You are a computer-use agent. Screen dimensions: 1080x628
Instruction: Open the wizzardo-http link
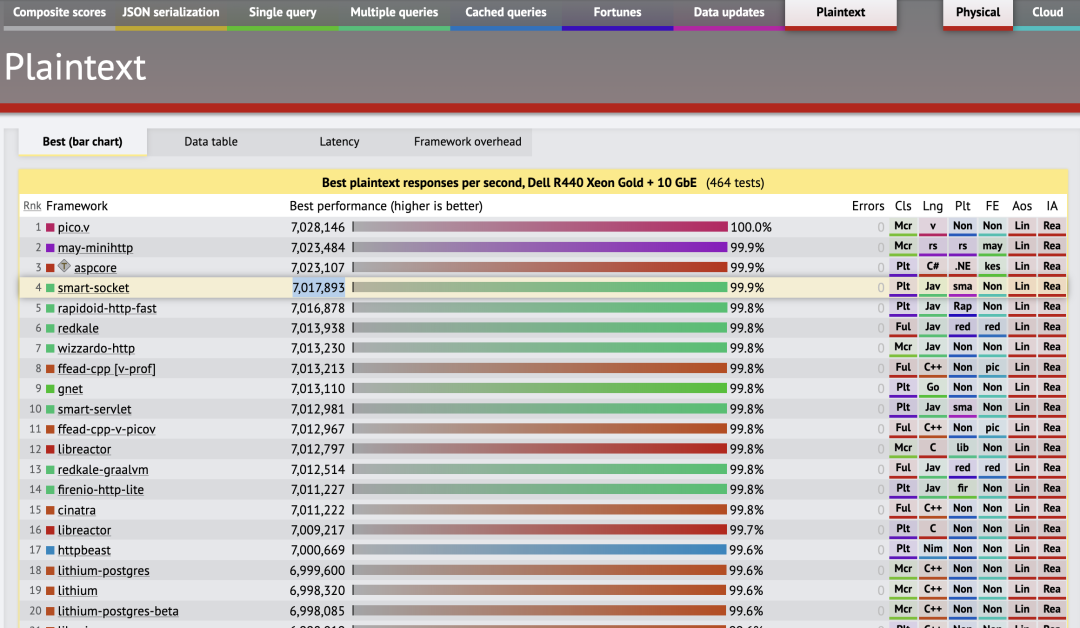[x=96, y=348]
